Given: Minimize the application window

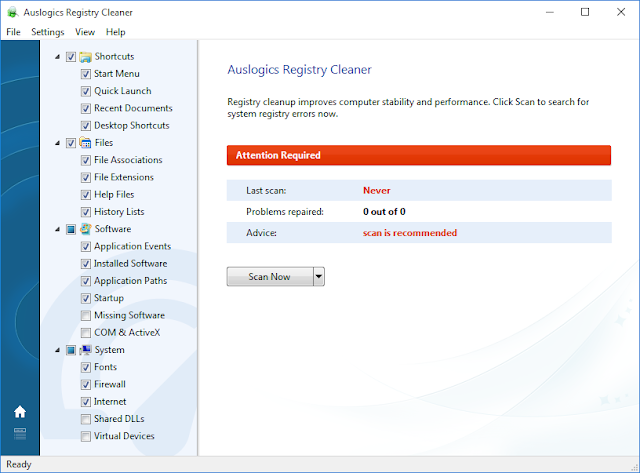Looking at the screenshot, I should click(x=550, y=12).
